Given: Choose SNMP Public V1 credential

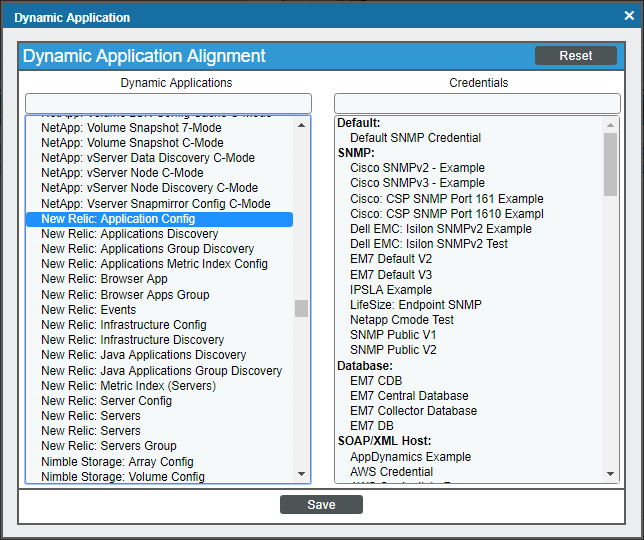Looking at the screenshot, I should 393,335.
